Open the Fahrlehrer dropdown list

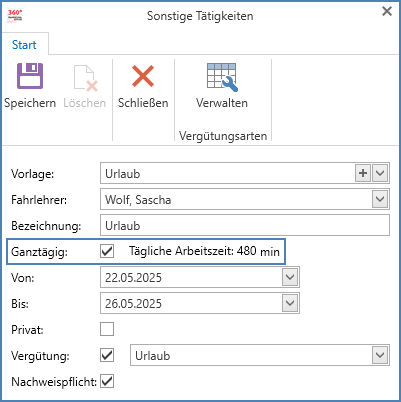pyautogui.click(x=380, y=199)
